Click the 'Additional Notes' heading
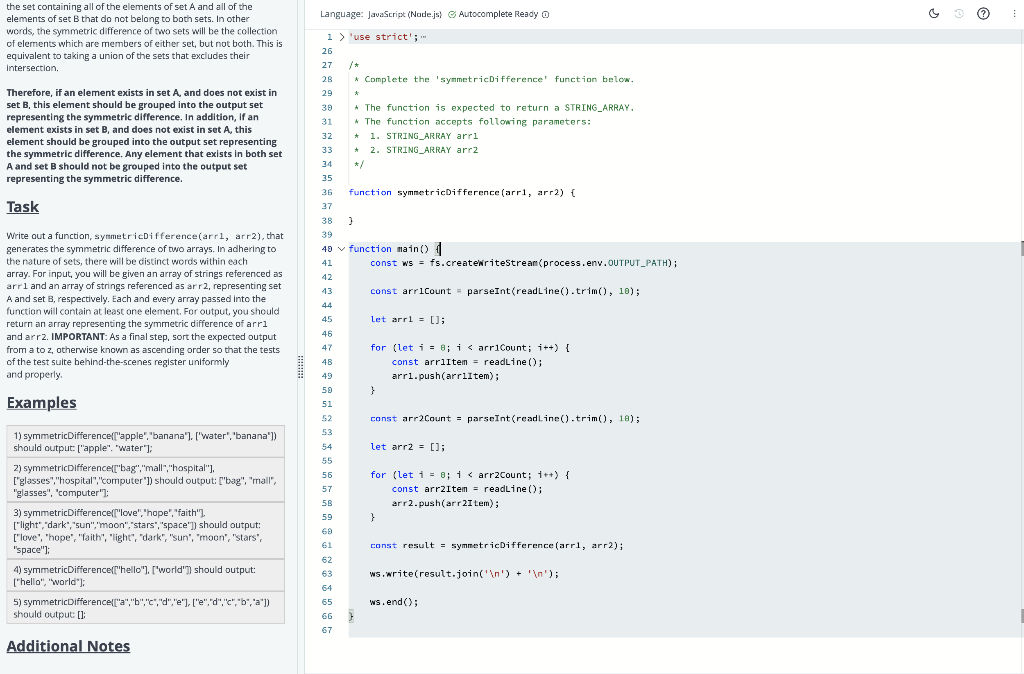Viewport: 1024px width, 674px height. [x=68, y=646]
